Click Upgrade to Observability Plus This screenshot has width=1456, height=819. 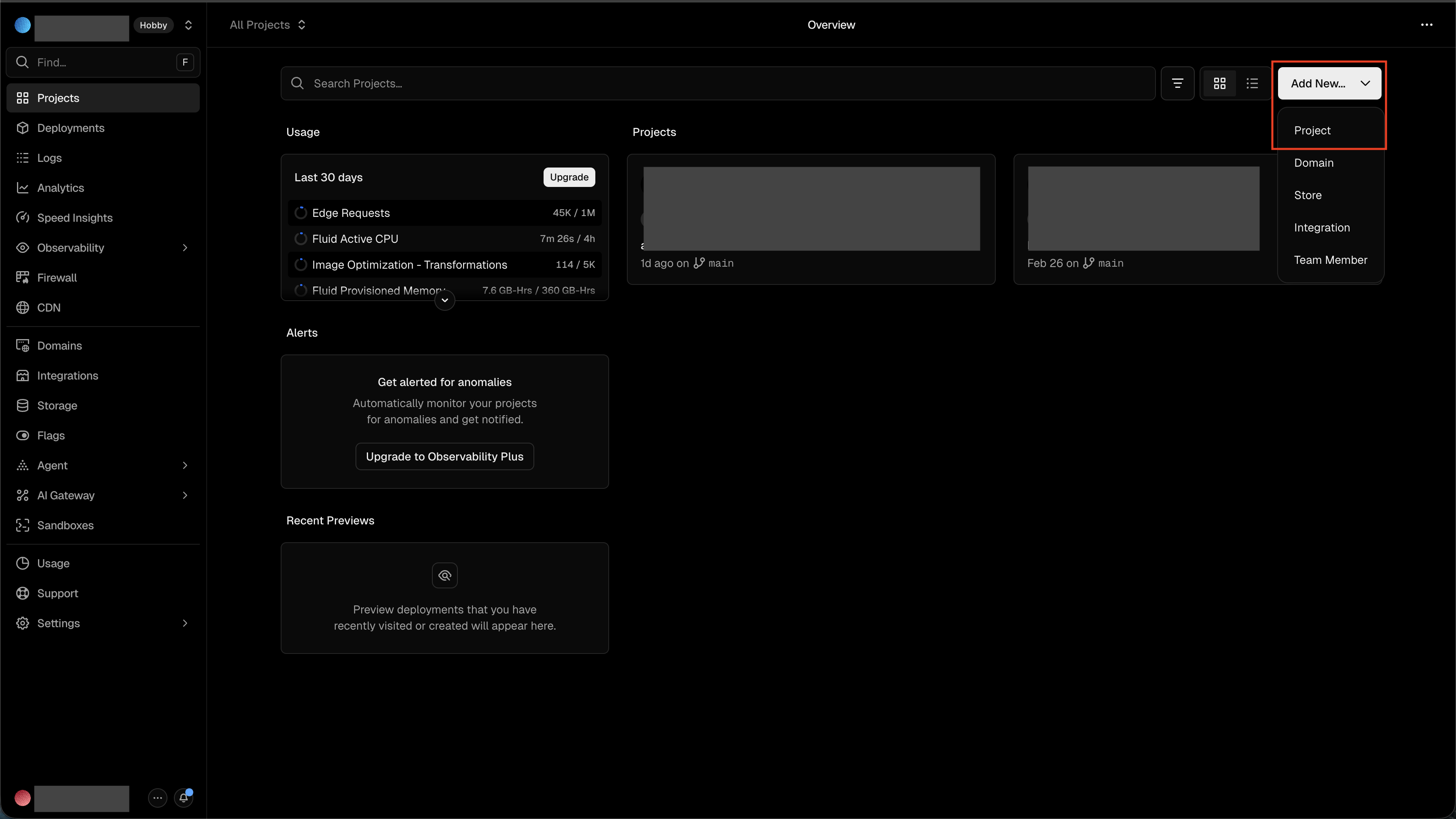pos(444,456)
